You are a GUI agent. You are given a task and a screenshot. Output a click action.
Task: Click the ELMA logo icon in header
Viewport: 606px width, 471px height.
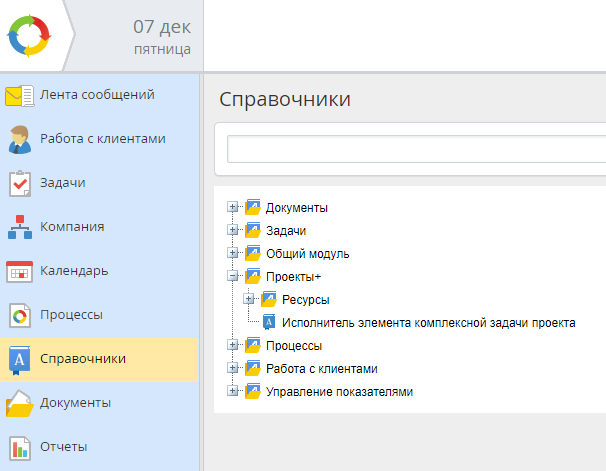pyautogui.click(x=27, y=35)
